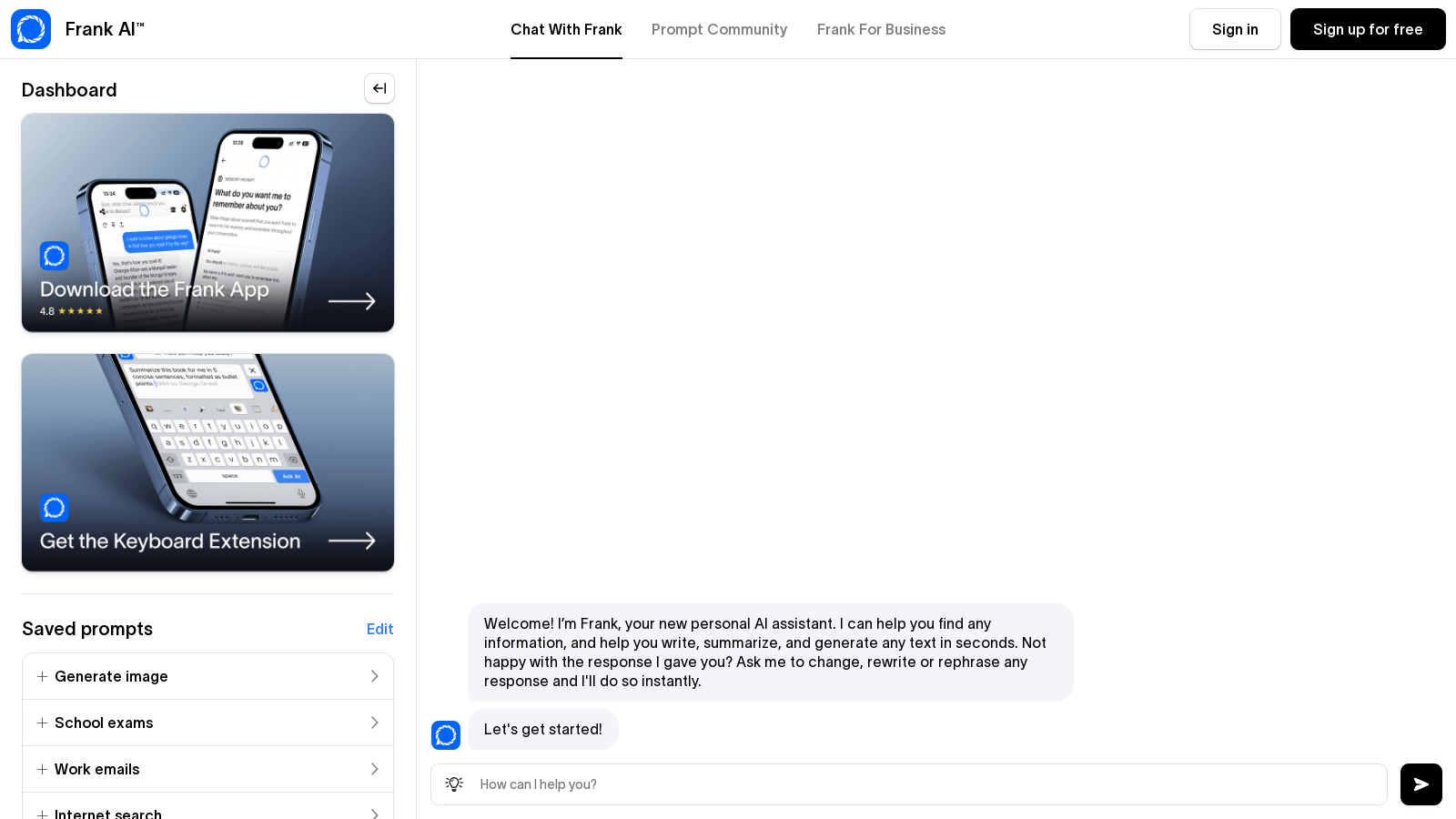Viewport: 1456px width, 819px height.
Task: Expand the Internet search prompt chevron
Action: tap(374, 814)
